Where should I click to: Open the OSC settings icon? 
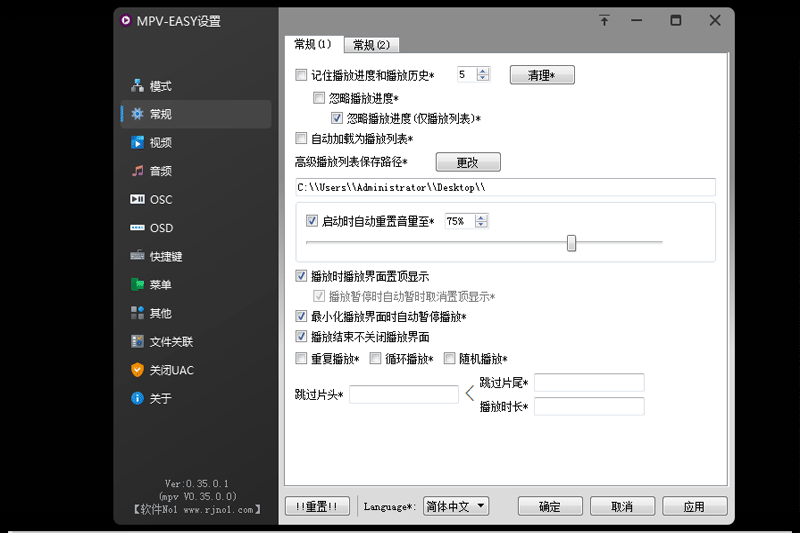point(137,199)
